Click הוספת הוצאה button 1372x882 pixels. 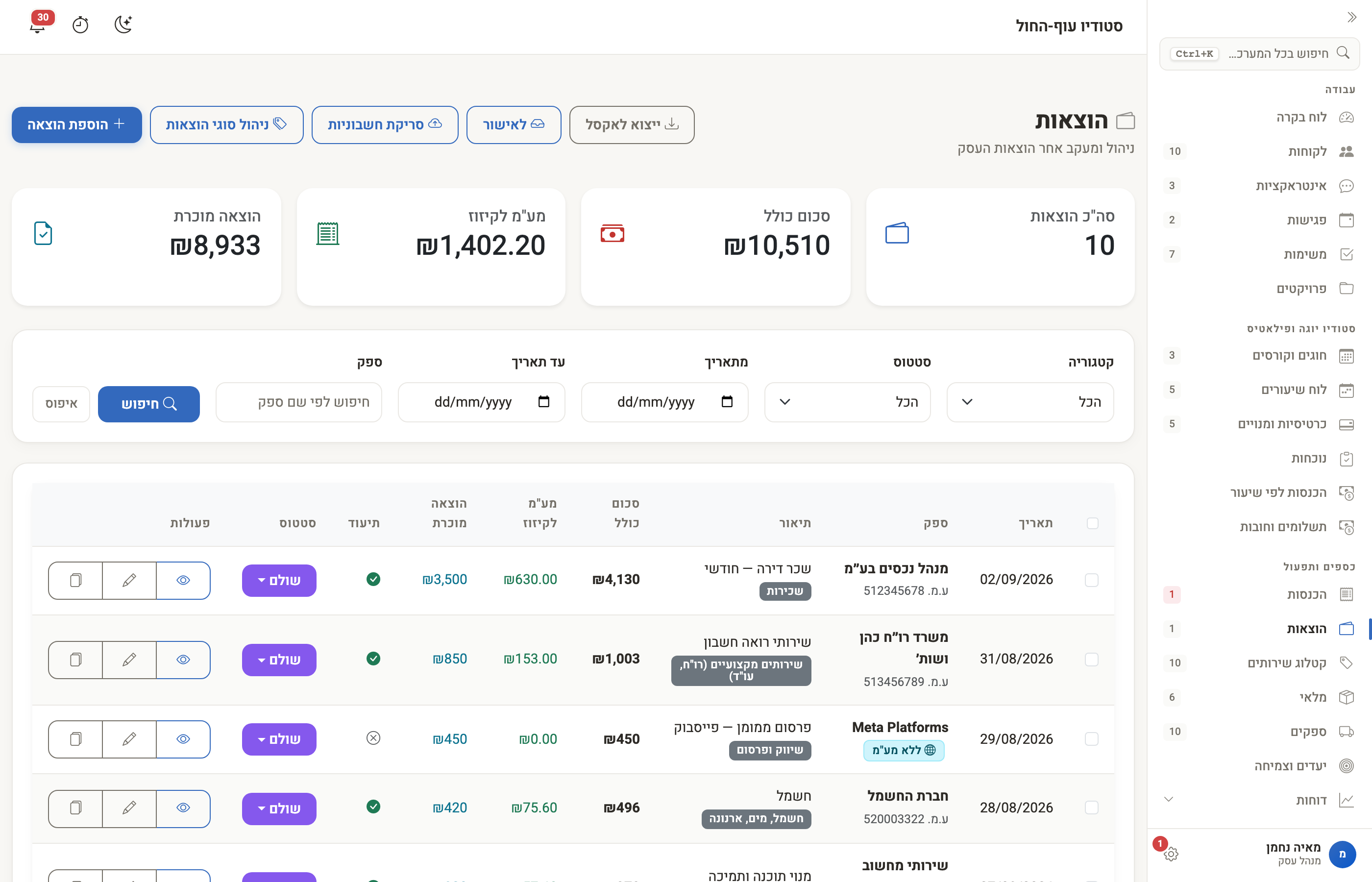pos(77,124)
